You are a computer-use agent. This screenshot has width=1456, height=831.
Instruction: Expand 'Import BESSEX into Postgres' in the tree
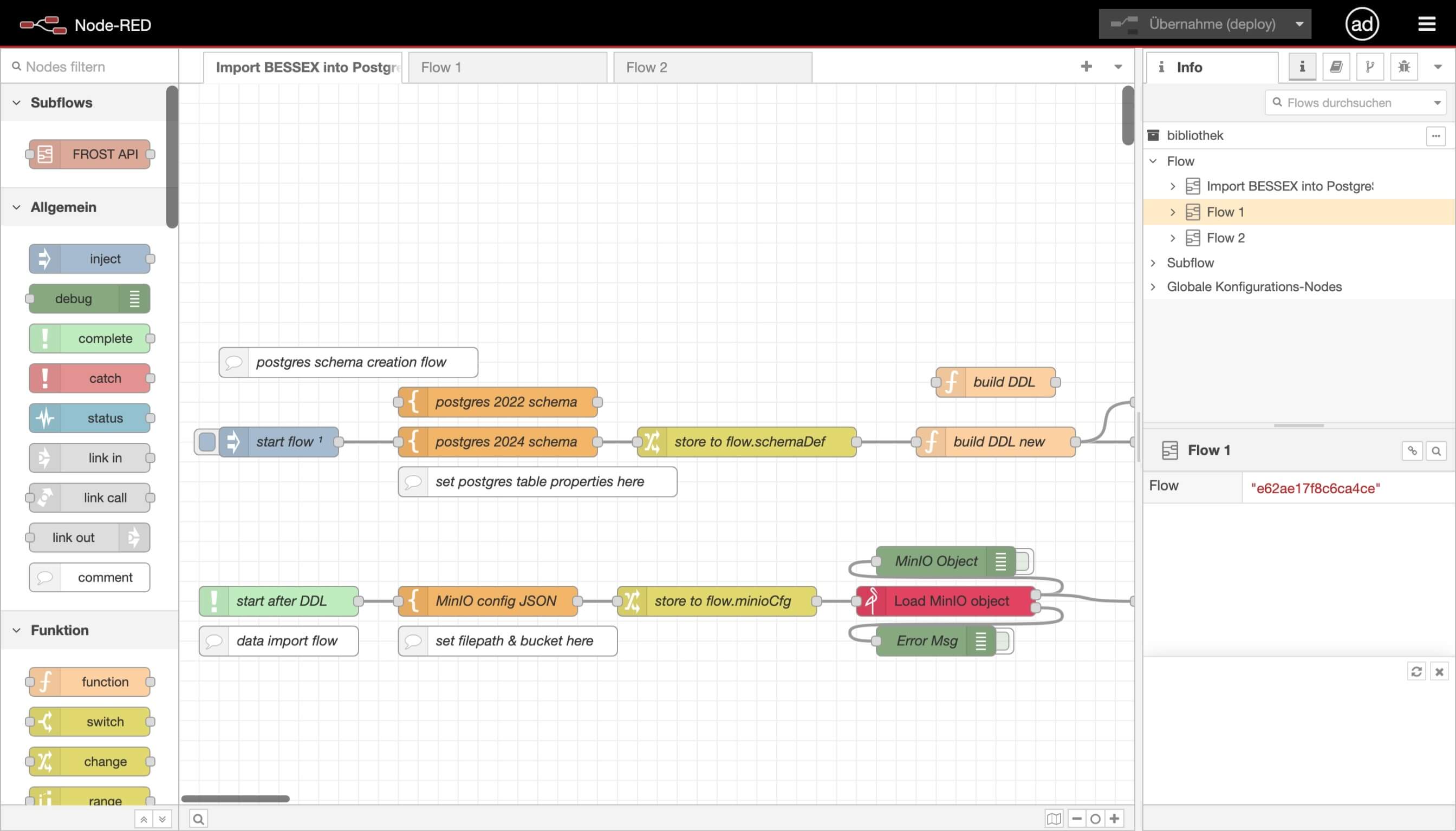1173,186
